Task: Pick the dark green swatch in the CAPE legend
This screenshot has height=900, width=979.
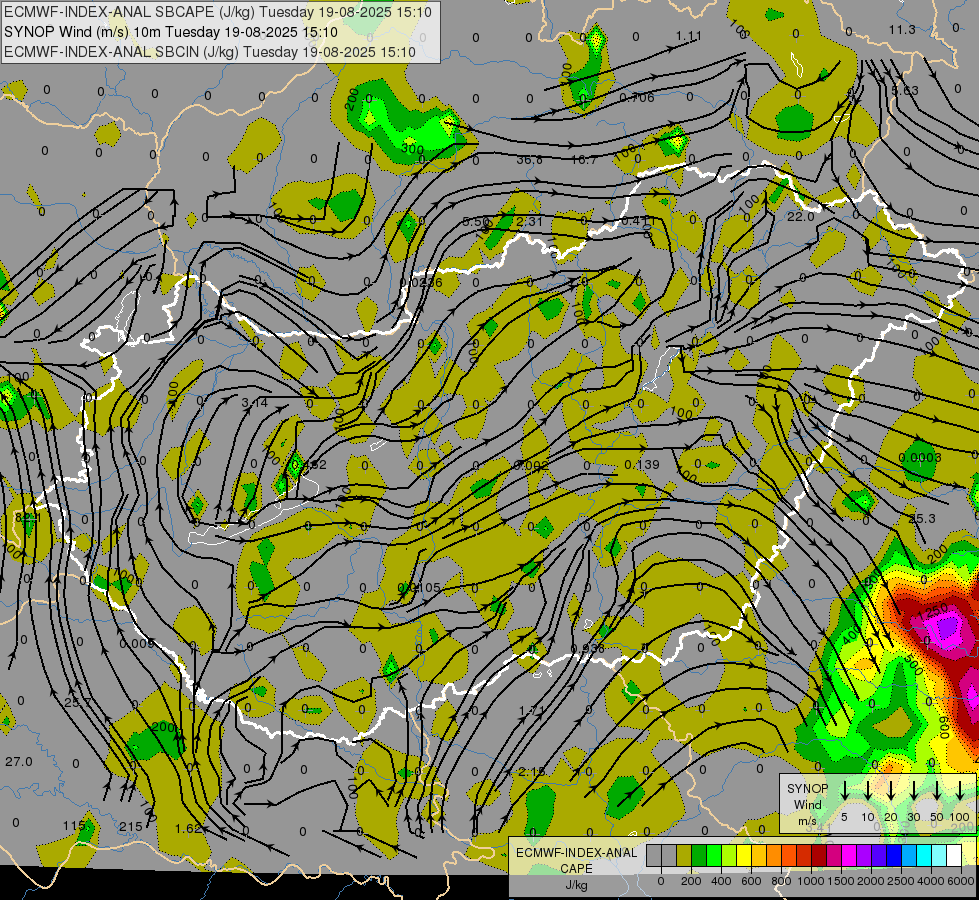Action: click(x=699, y=856)
